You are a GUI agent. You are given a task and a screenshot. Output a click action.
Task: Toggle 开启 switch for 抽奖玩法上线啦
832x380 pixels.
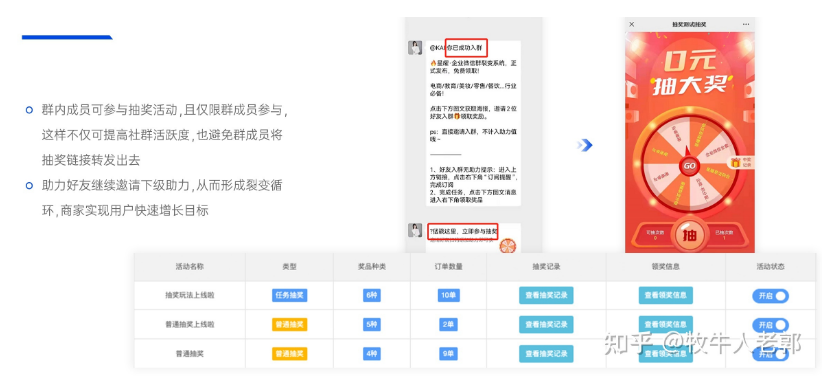(770, 296)
